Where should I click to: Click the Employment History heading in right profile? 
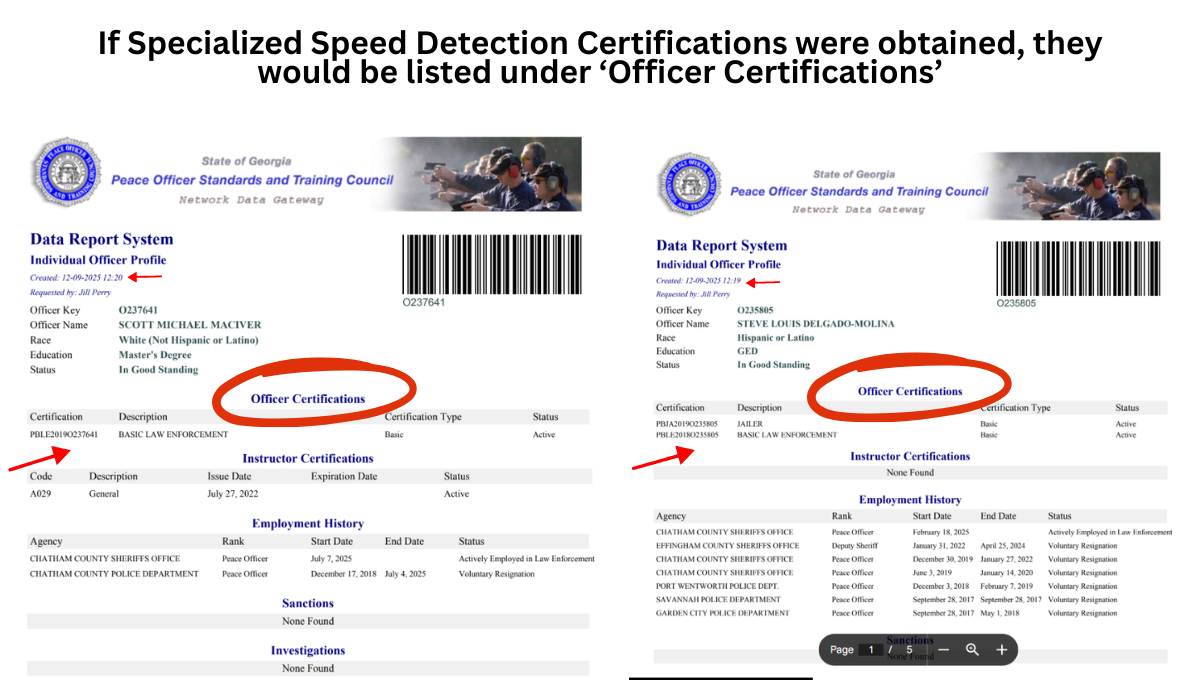[x=910, y=499]
